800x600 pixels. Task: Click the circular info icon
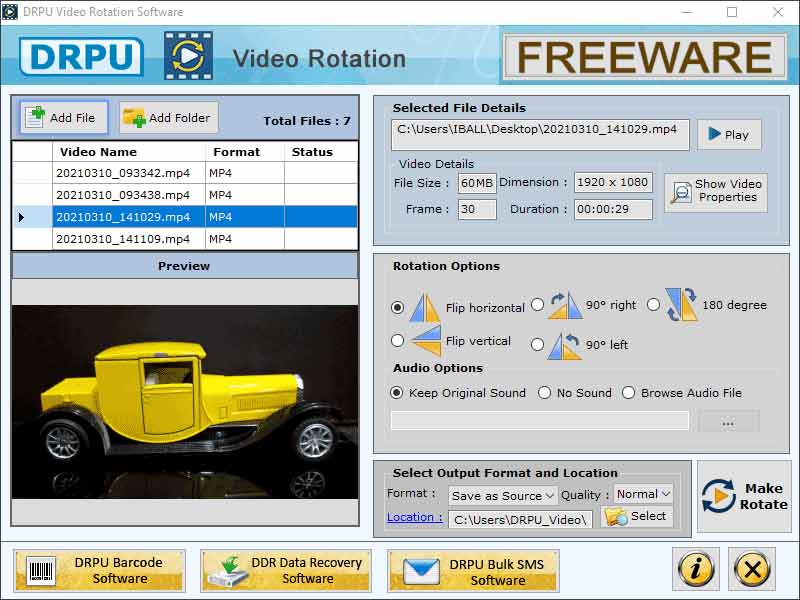click(x=697, y=569)
